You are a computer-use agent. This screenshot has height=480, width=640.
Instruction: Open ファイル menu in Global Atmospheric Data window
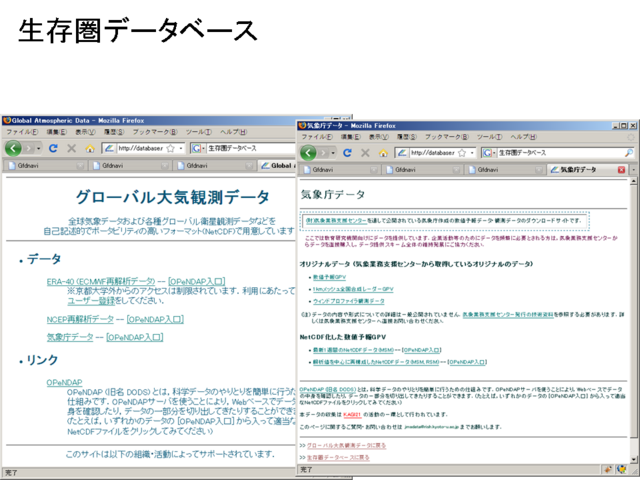tap(22, 132)
